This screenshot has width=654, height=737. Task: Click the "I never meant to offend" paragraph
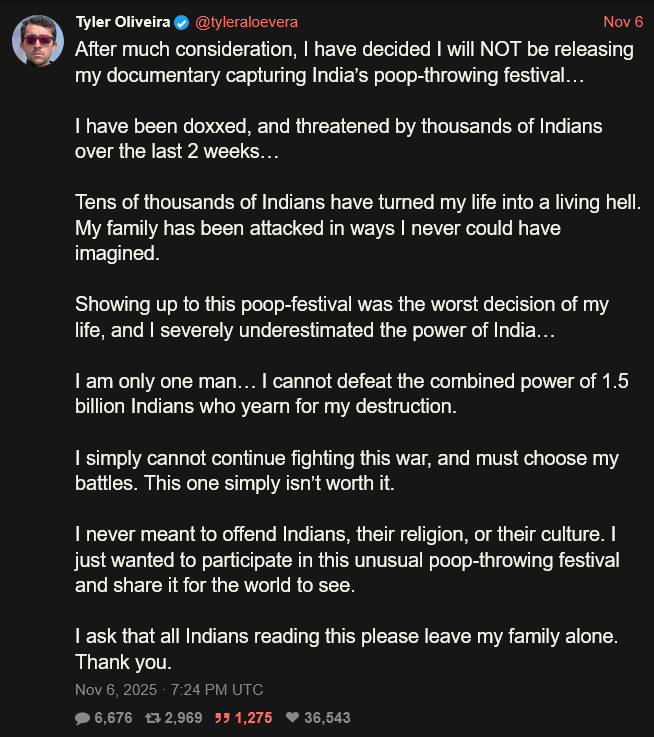346,559
